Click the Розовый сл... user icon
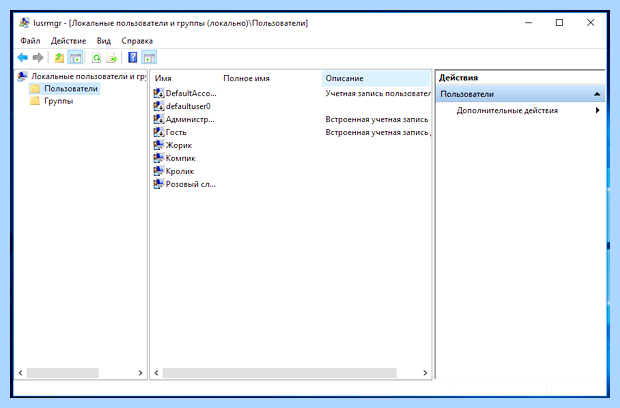 point(159,184)
